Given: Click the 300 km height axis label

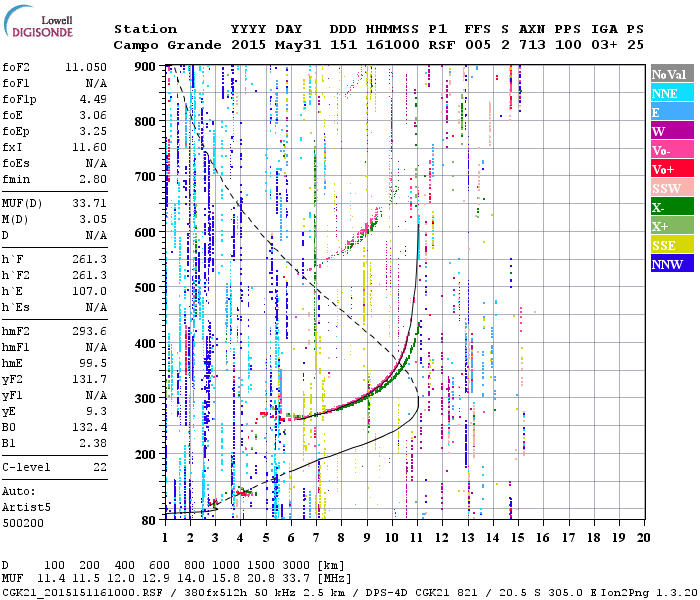Looking at the screenshot, I should (145, 398).
